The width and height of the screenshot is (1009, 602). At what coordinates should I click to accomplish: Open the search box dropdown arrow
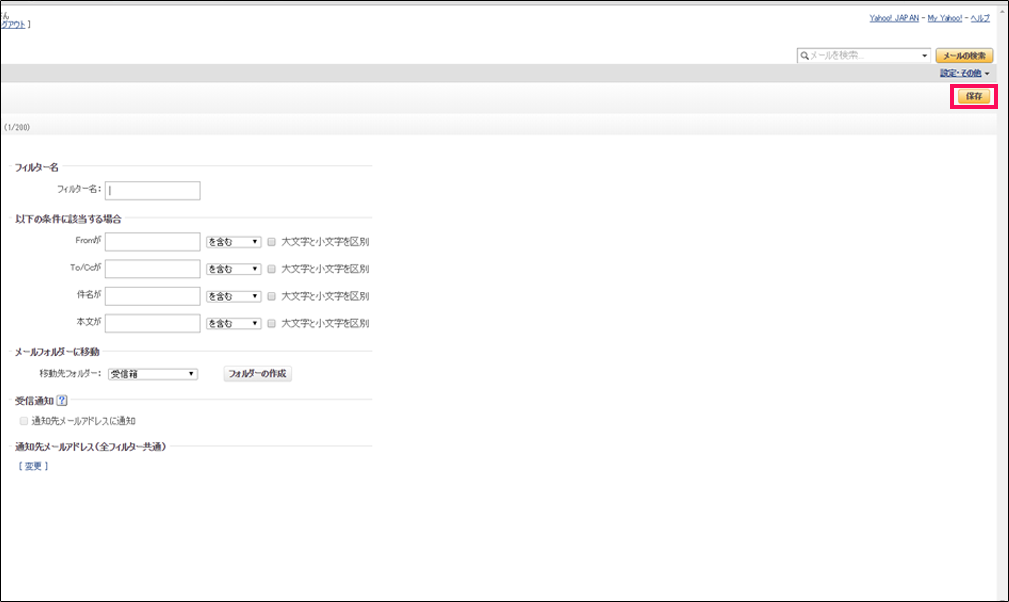(x=925, y=56)
